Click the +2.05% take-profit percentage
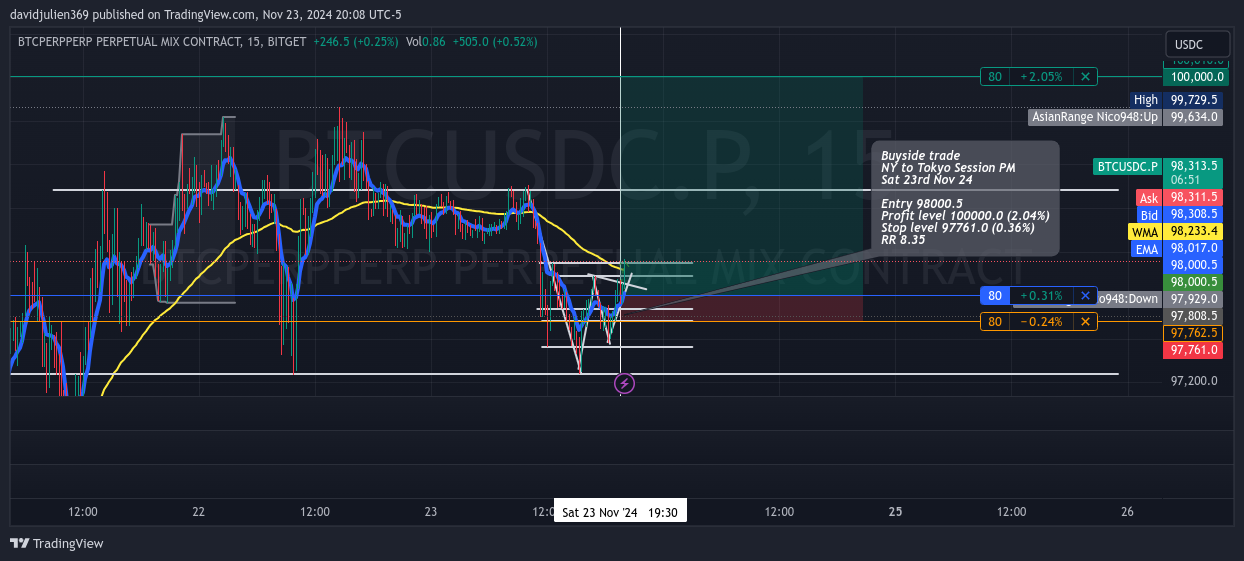The height and width of the screenshot is (561, 1244). (x=1041, y=76)
